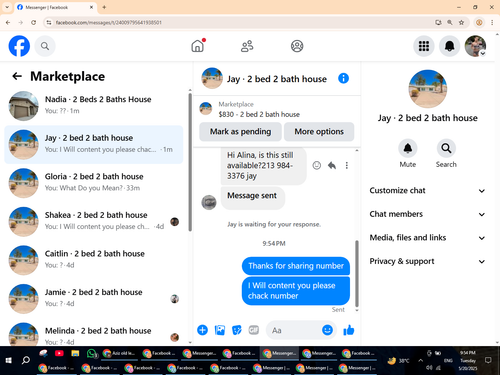This screenshot has height=375, width=500.
Task: Choose a GIF icon in composer
Action: [x=254, y=330]
